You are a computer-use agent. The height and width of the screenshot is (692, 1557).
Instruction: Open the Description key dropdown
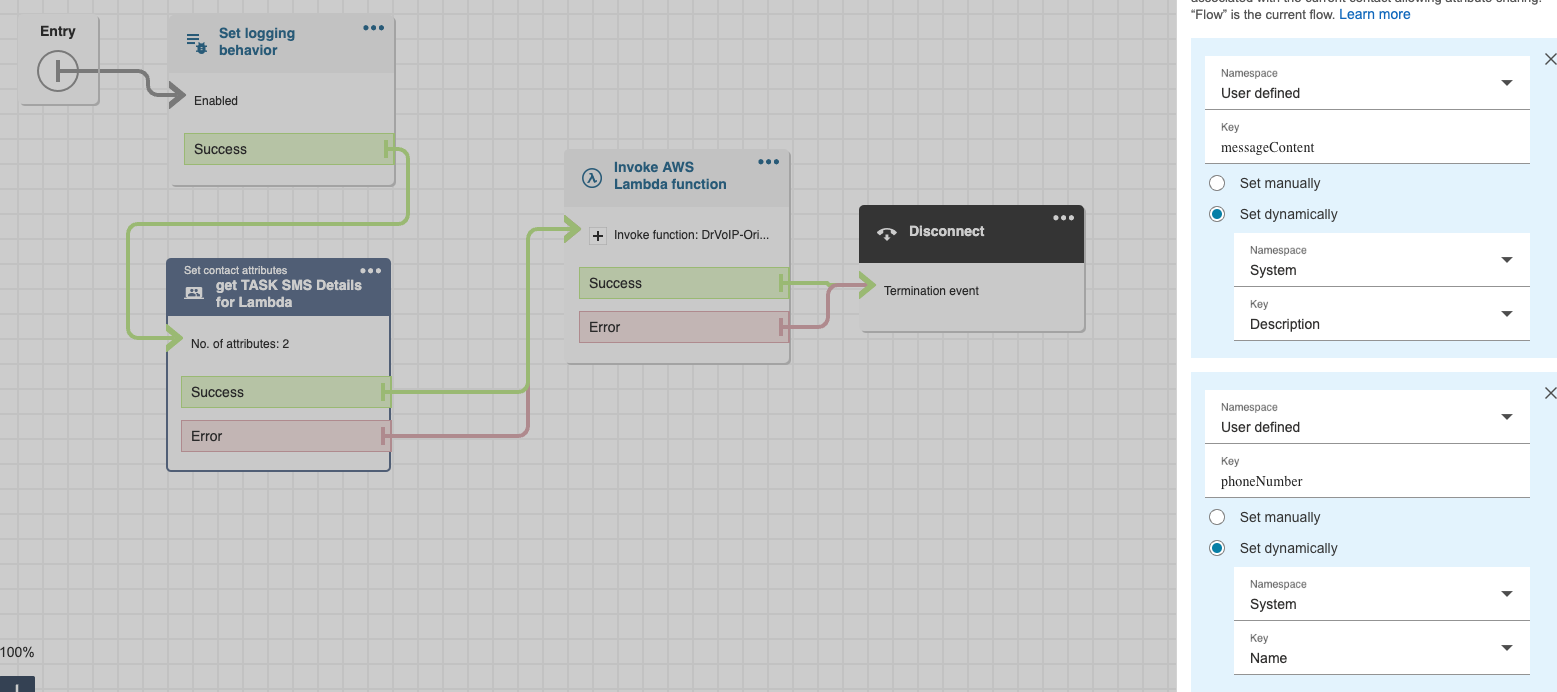[x=1382, y=314]
